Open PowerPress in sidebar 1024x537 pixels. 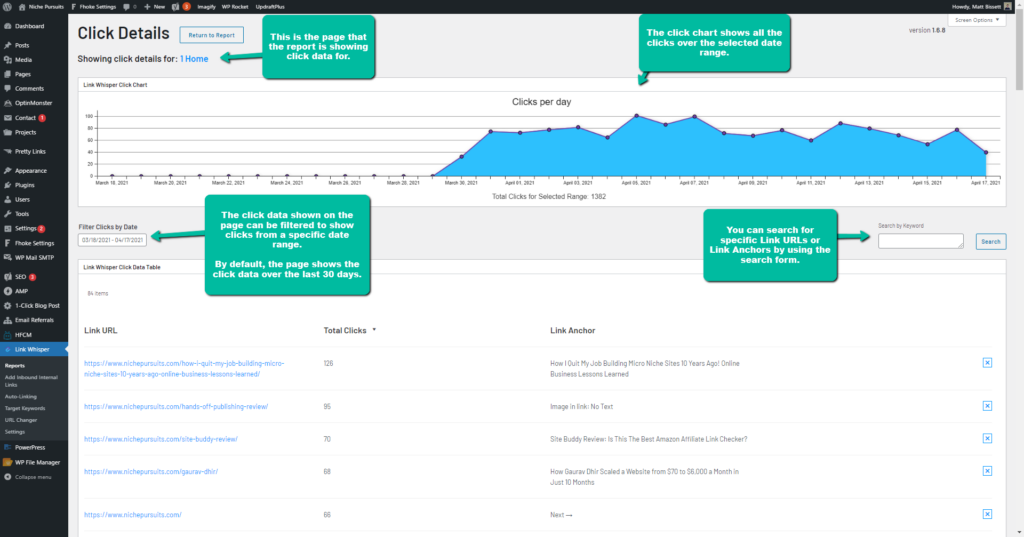[x=30, y=448]
